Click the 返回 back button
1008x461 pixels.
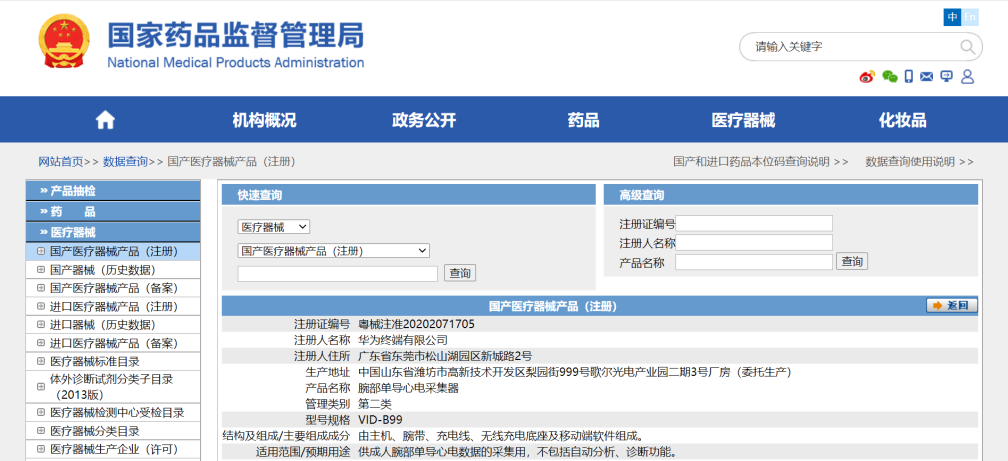pyautogui.click(x=952, y=305)
